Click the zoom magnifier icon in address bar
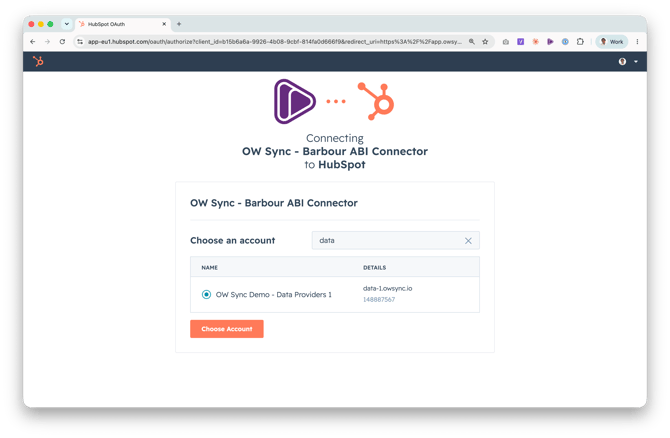 coord(472,41)
